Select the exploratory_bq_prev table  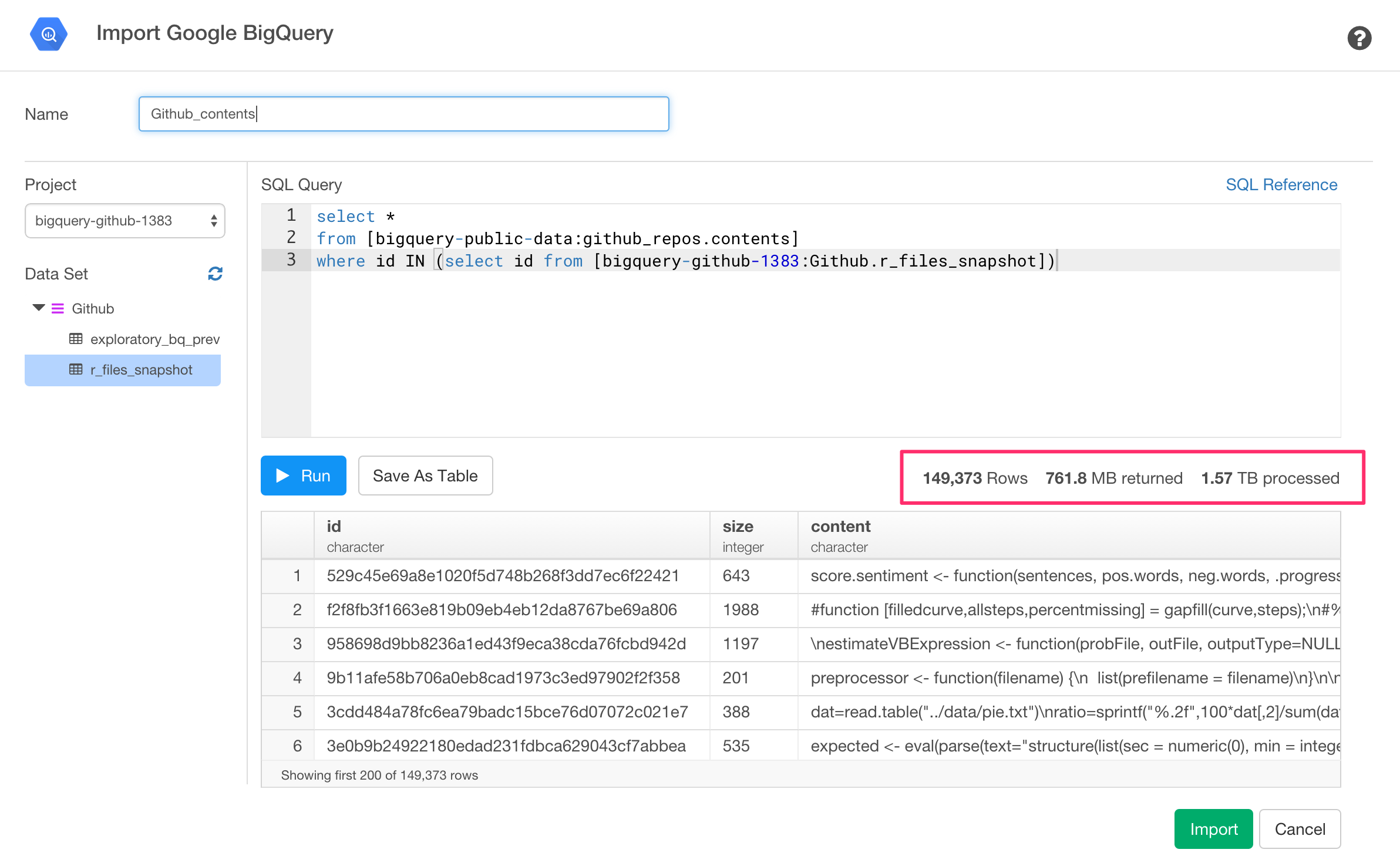(x=154, y=339)
